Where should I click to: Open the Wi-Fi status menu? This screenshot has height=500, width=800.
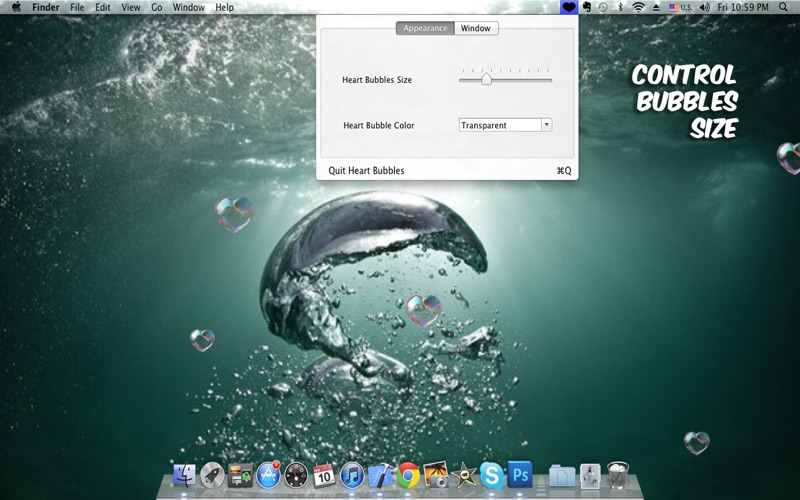pos(638,7)
